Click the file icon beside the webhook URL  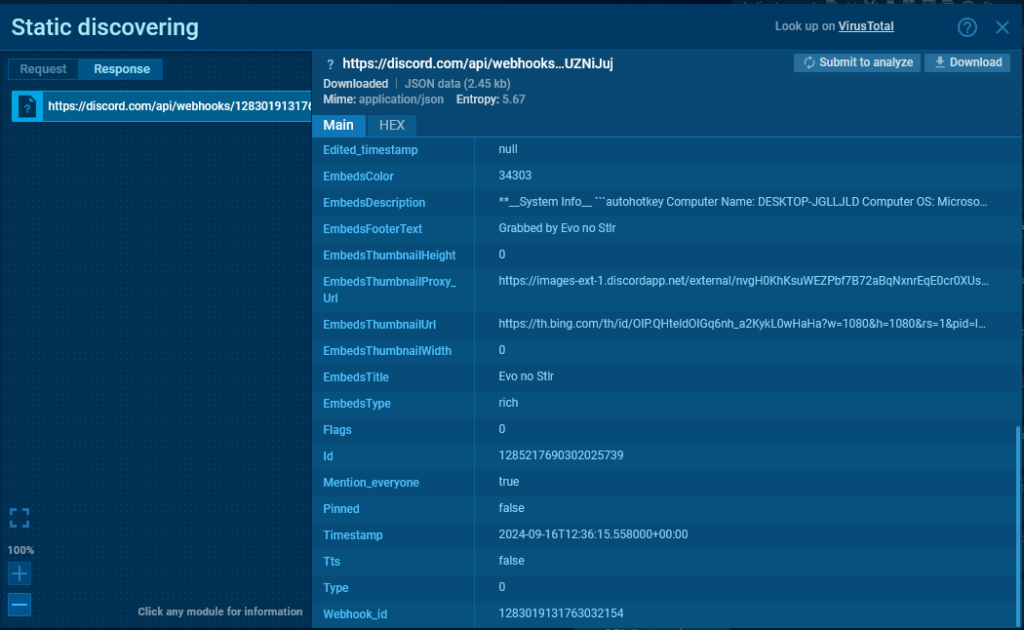28,105
